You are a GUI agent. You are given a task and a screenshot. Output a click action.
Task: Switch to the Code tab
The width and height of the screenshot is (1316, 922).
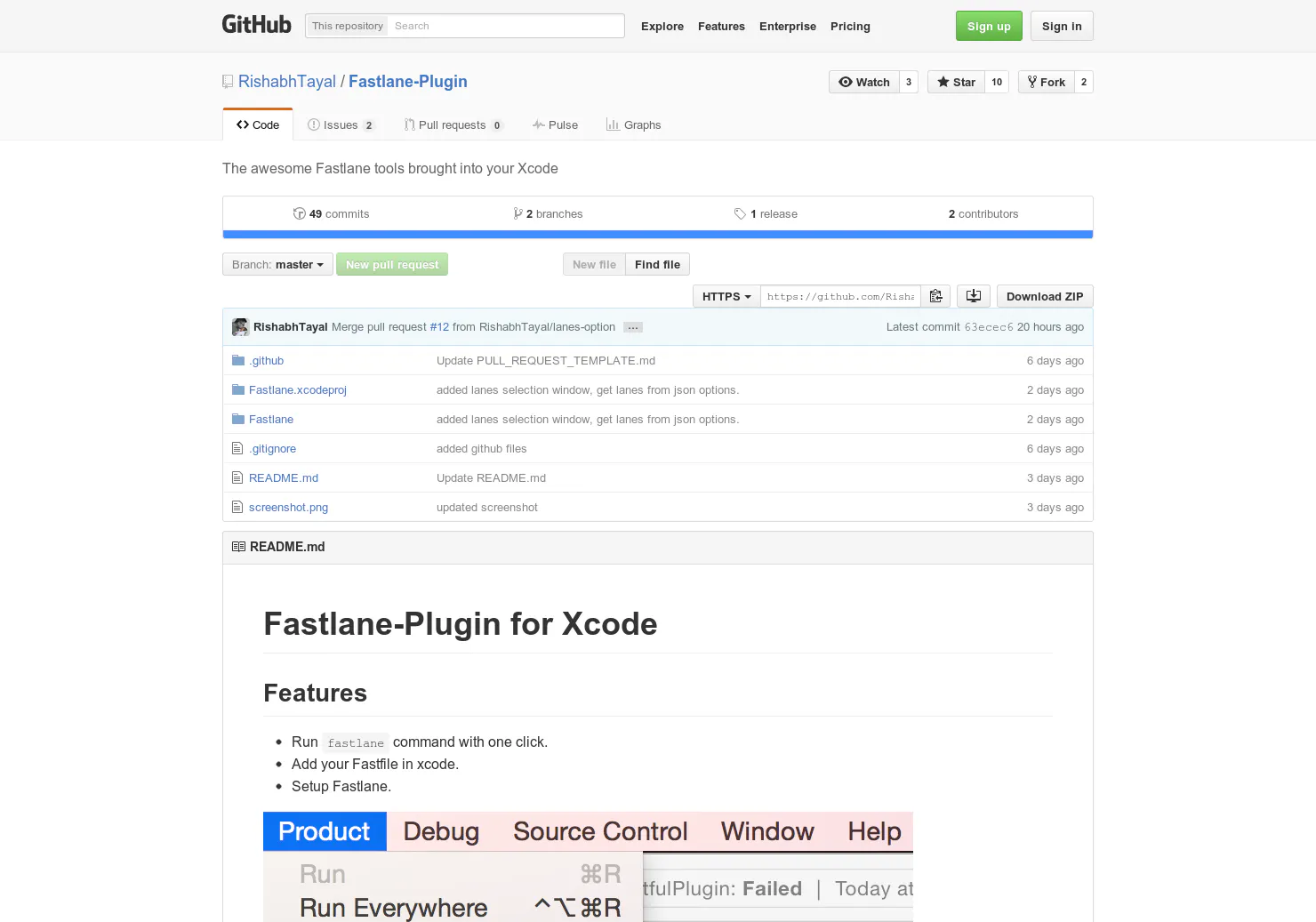coord(258,124)
